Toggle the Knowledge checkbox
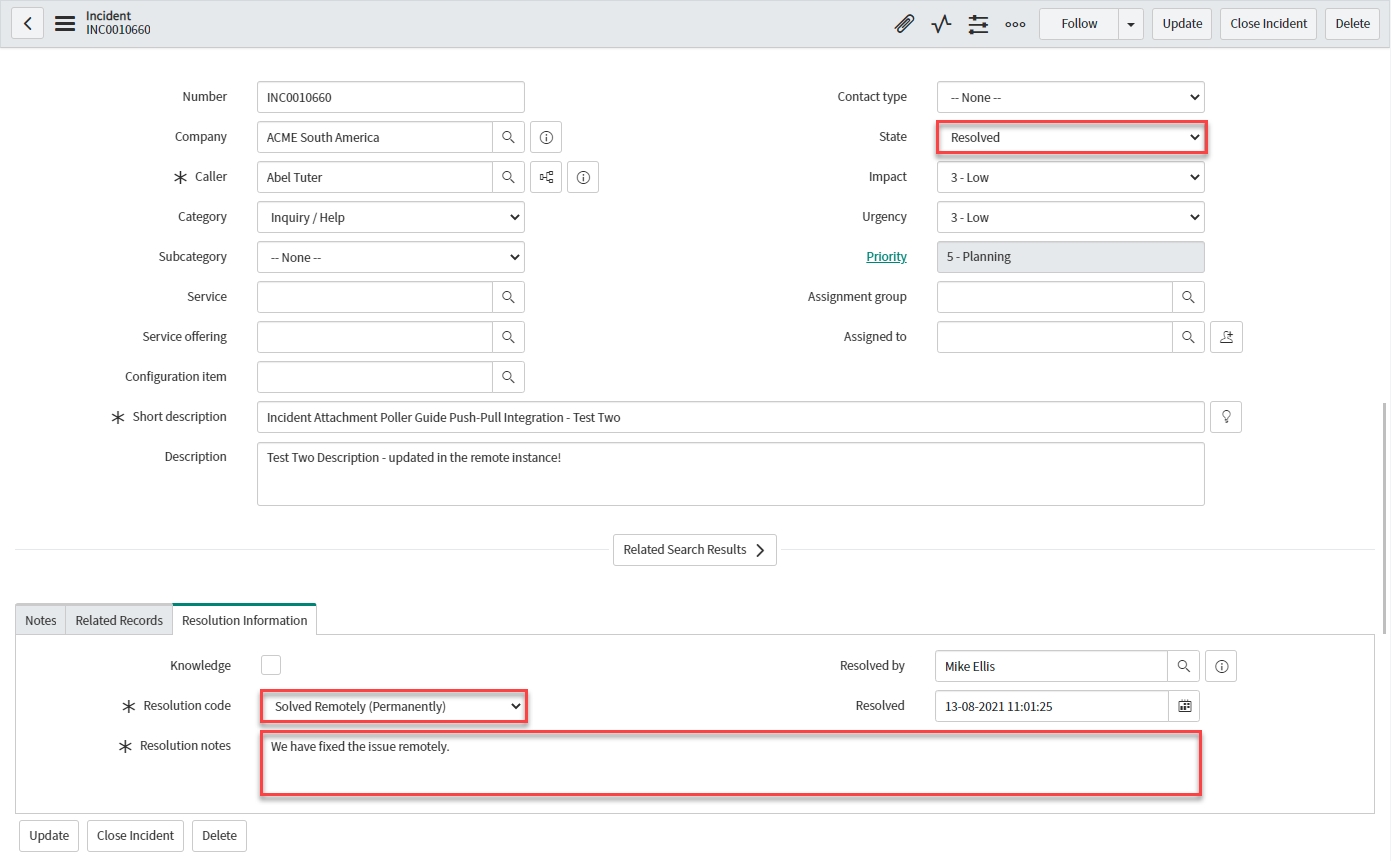The width and height of the screenshot is (1391, 861). point(271,665)
